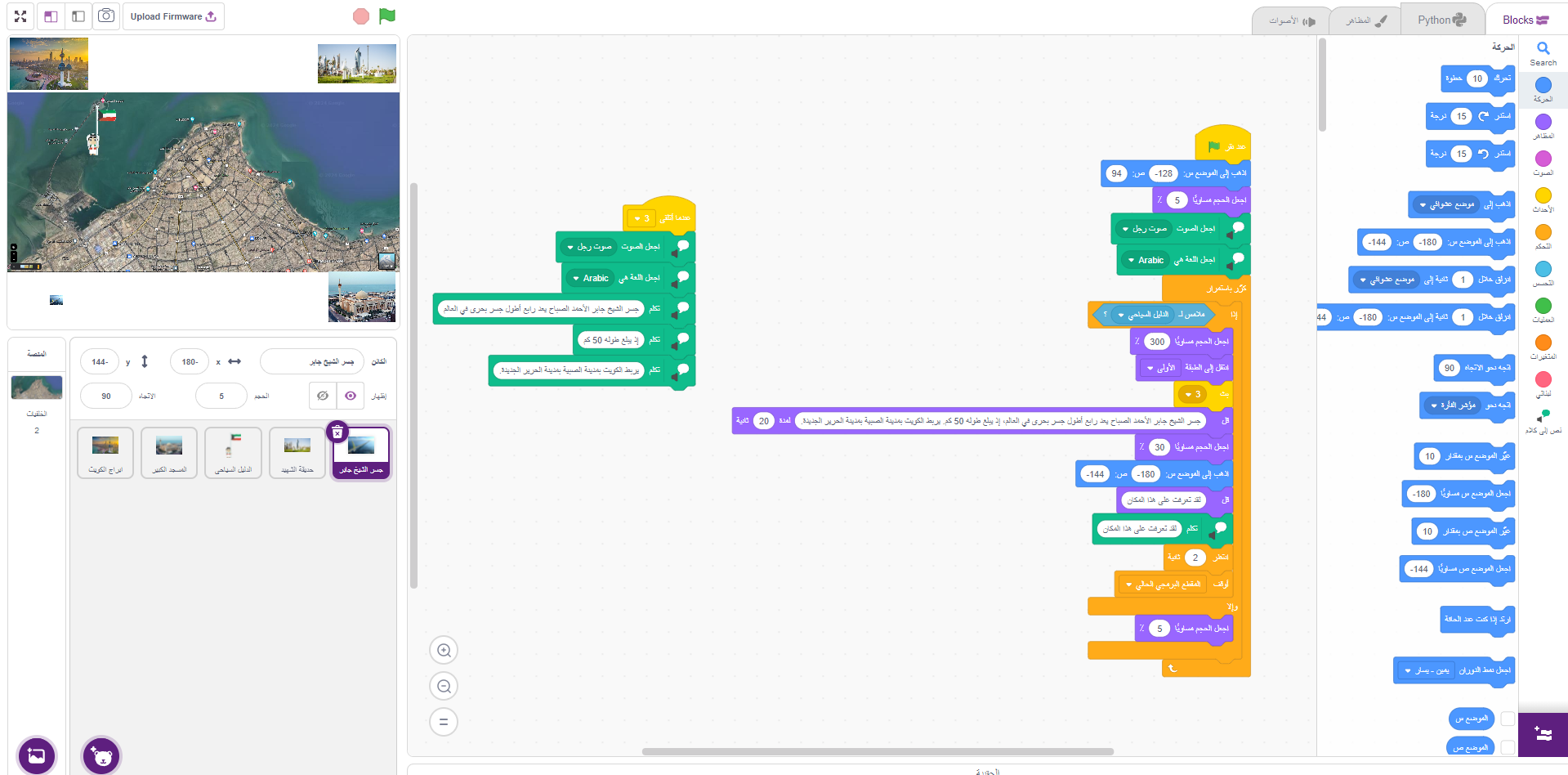
Task: Click the 20 seconds value in say block
Action: 763,421
